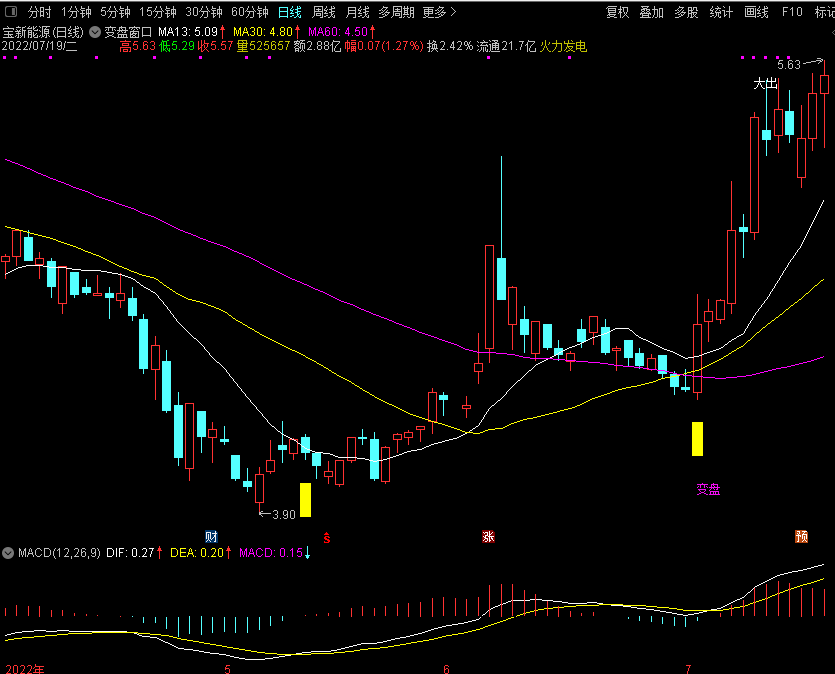This screenshot has width=835, height=674.
Task: Select the 5分钟 period tab
Action: click(x=115, y=12)
